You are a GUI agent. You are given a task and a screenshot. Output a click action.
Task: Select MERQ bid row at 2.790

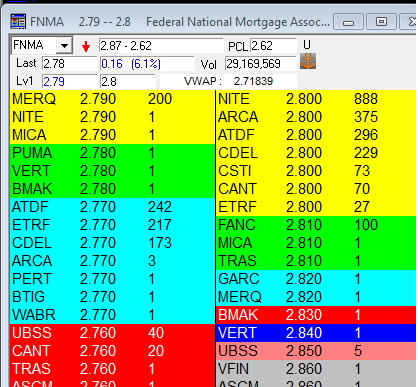[113, 99]
